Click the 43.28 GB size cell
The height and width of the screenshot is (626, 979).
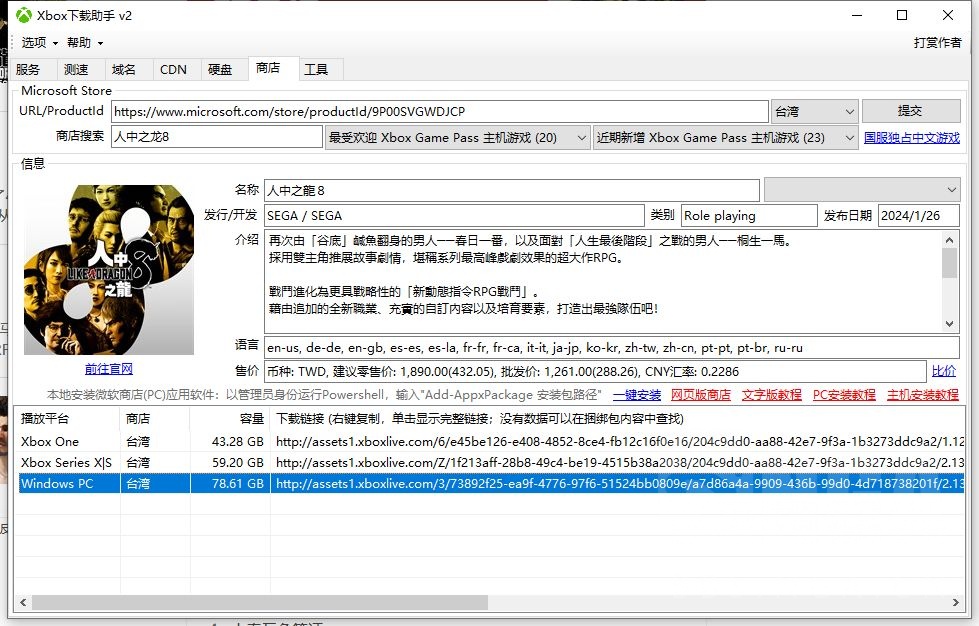tap(237, 442)
